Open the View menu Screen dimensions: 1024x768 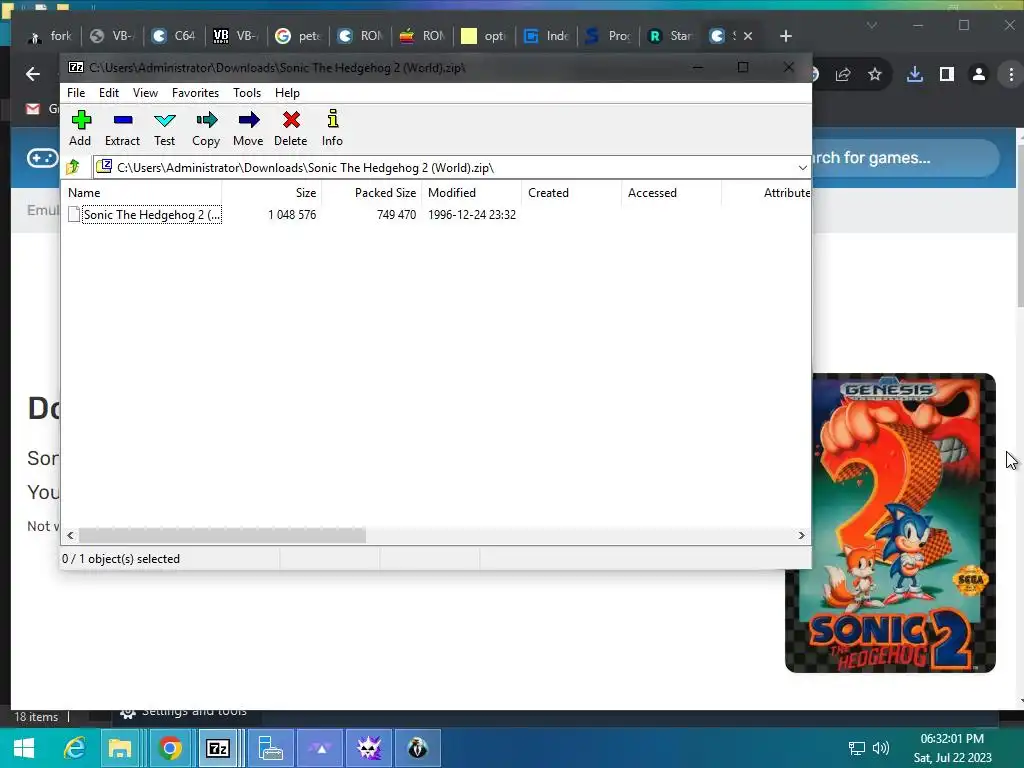coord(145,93)
